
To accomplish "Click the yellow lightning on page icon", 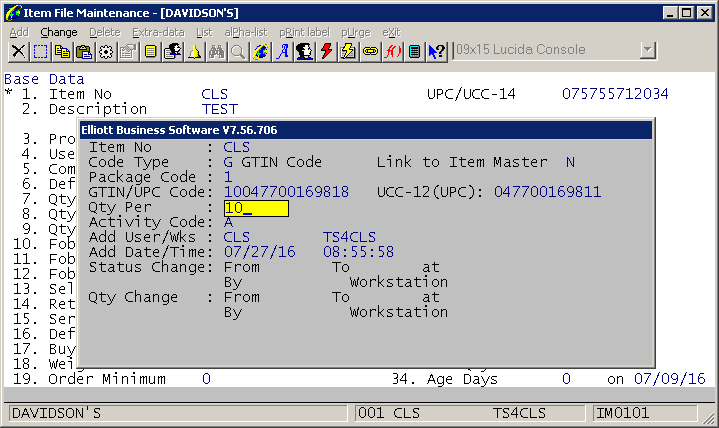I will [348, 51].
